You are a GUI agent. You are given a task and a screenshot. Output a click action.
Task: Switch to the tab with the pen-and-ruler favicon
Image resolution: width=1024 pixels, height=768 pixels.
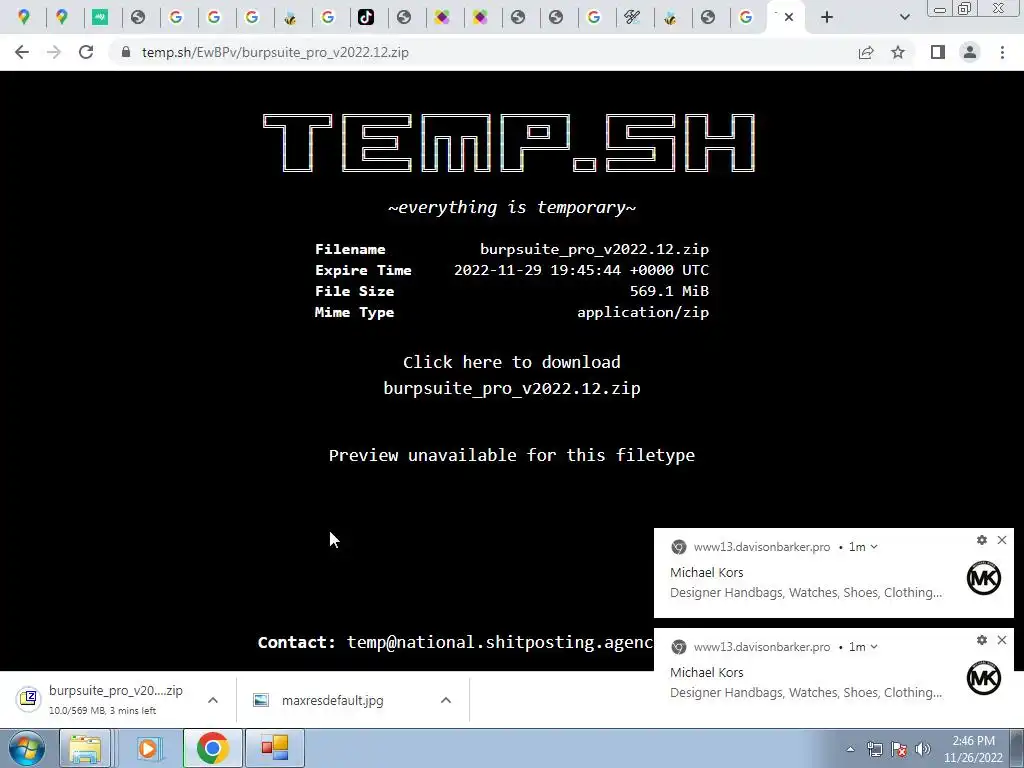[632, 17]
